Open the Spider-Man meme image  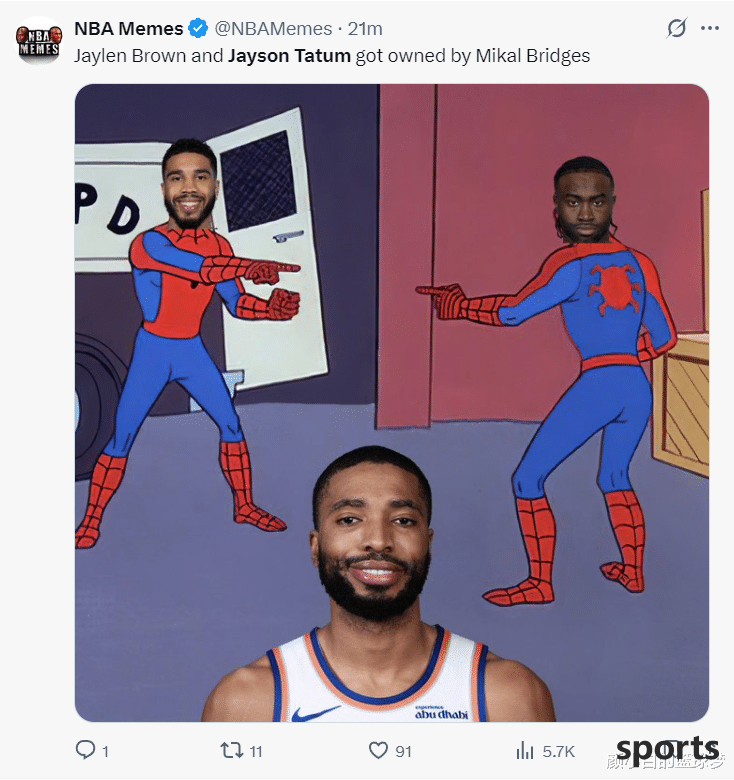click(x=392, y=402)
